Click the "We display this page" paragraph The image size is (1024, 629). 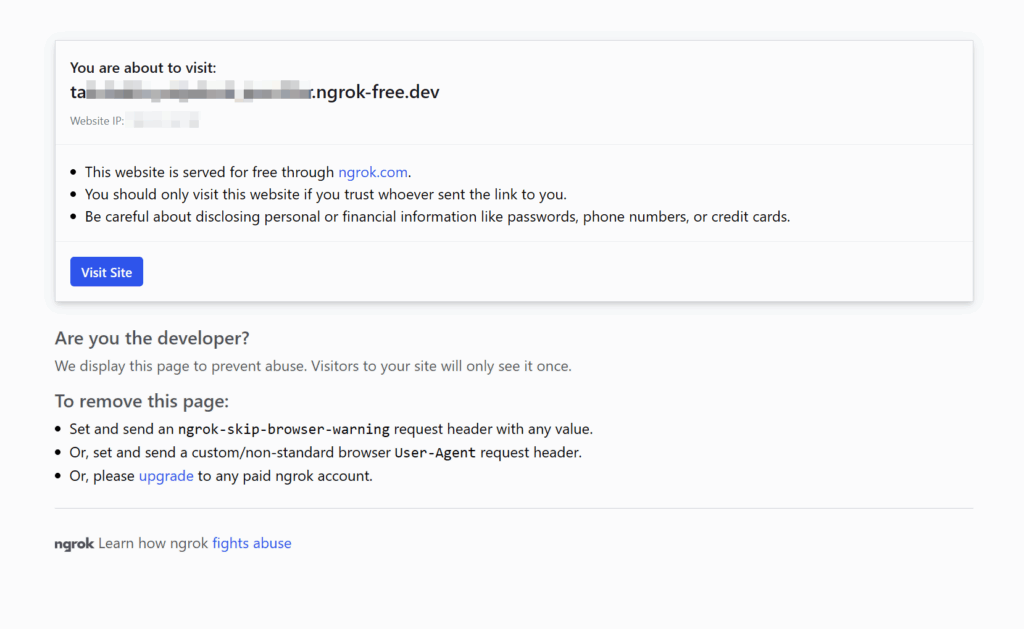313,366
